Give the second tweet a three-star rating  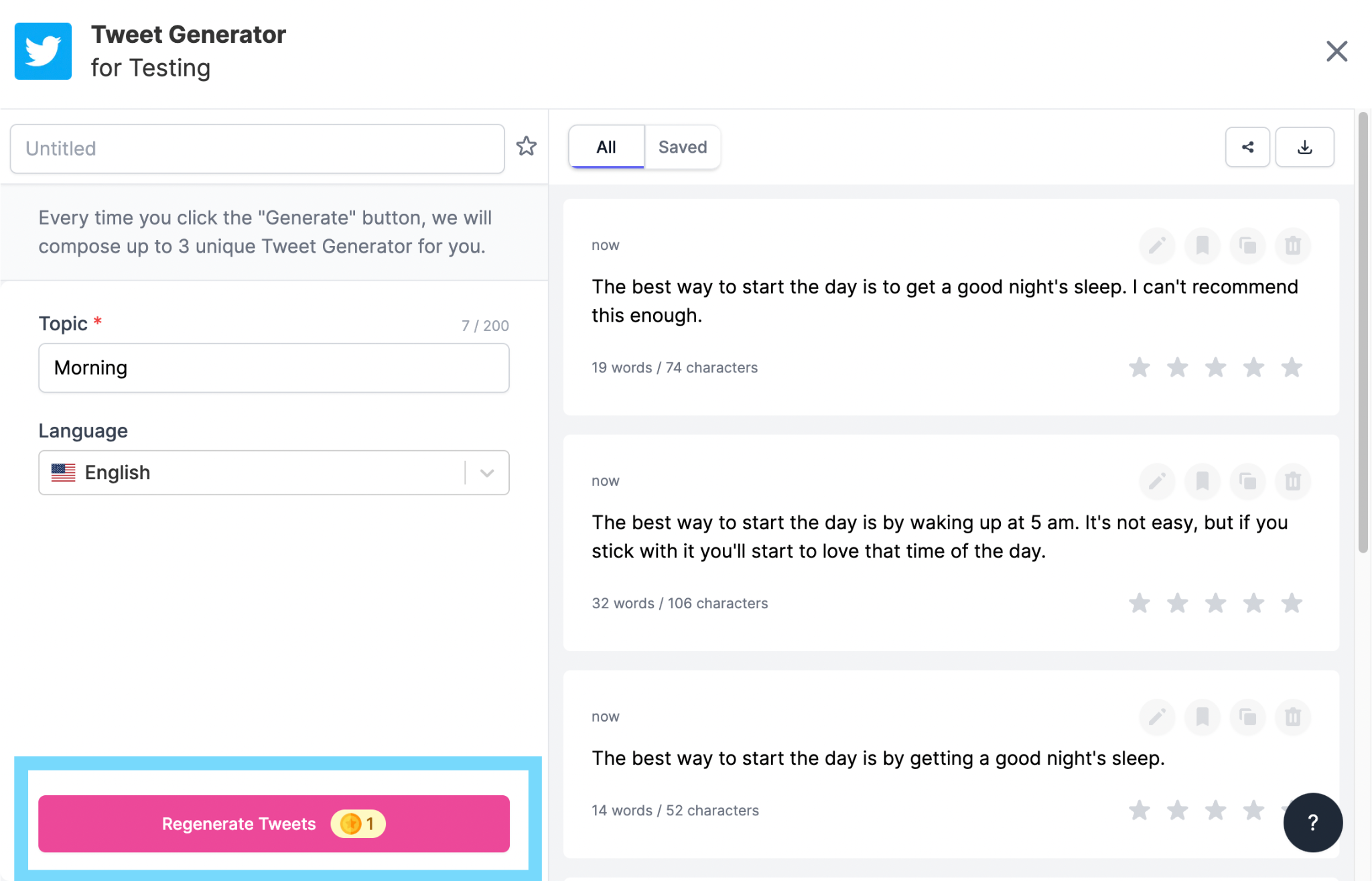click(1215, 604)
